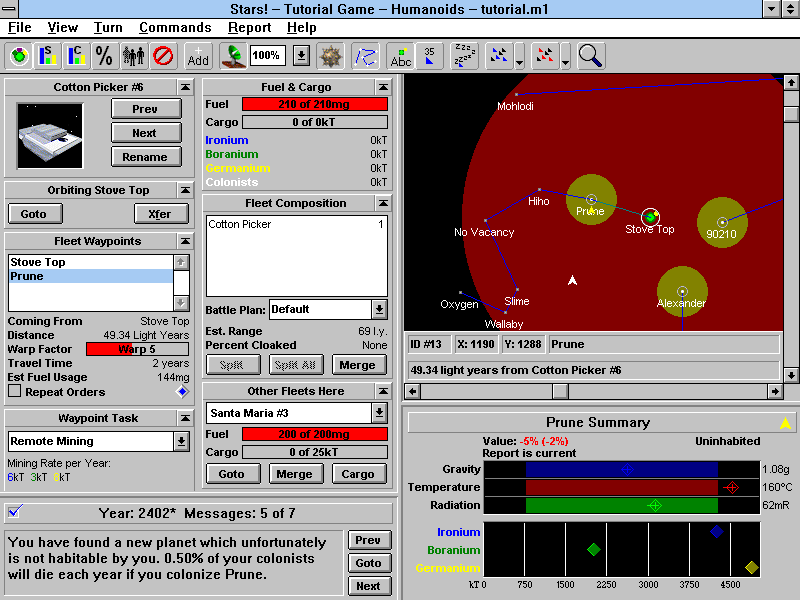Select the normal planet view icon
The width and height of the screenshot is (800, 600).
pyautogui.click(x=19, y=56)
